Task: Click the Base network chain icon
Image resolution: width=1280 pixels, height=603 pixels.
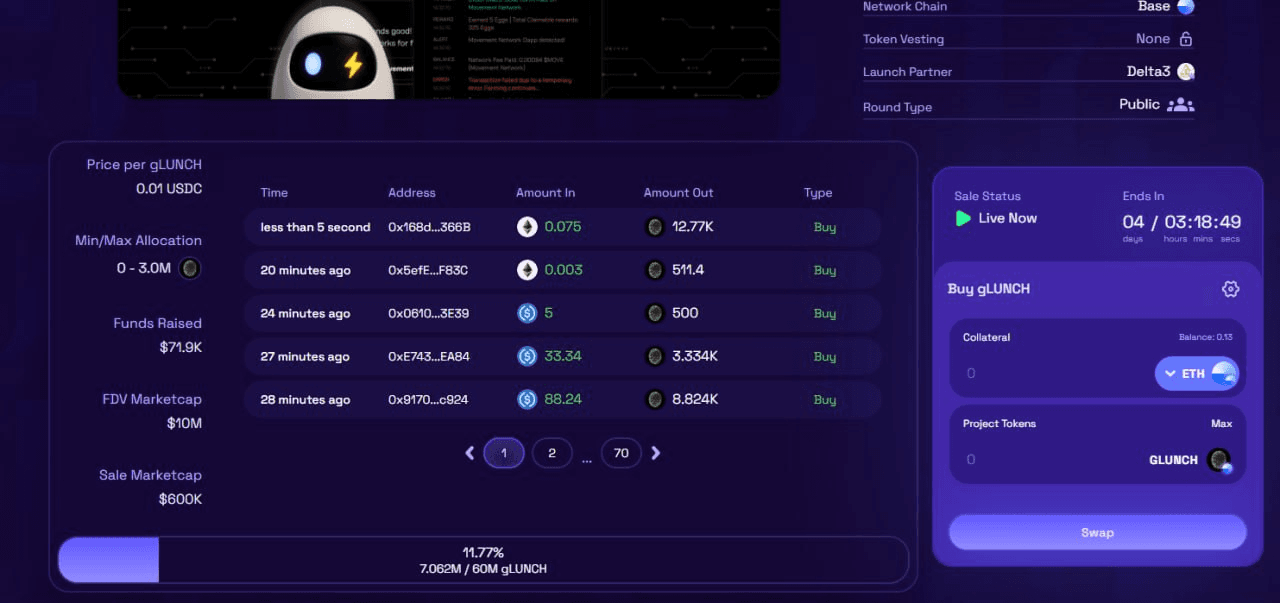Action: click(1185, 7)
